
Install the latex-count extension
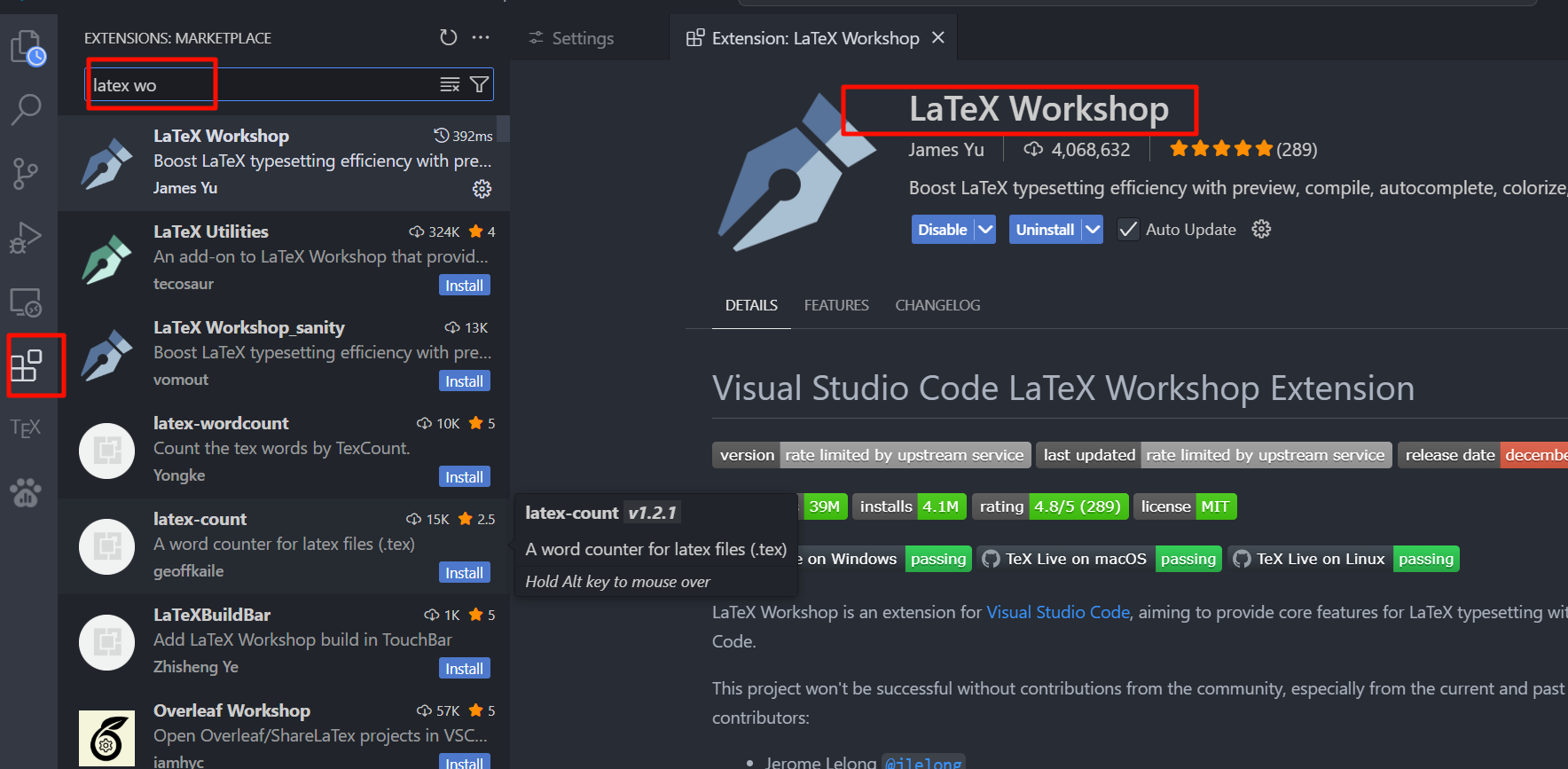[x=464, y=572]
